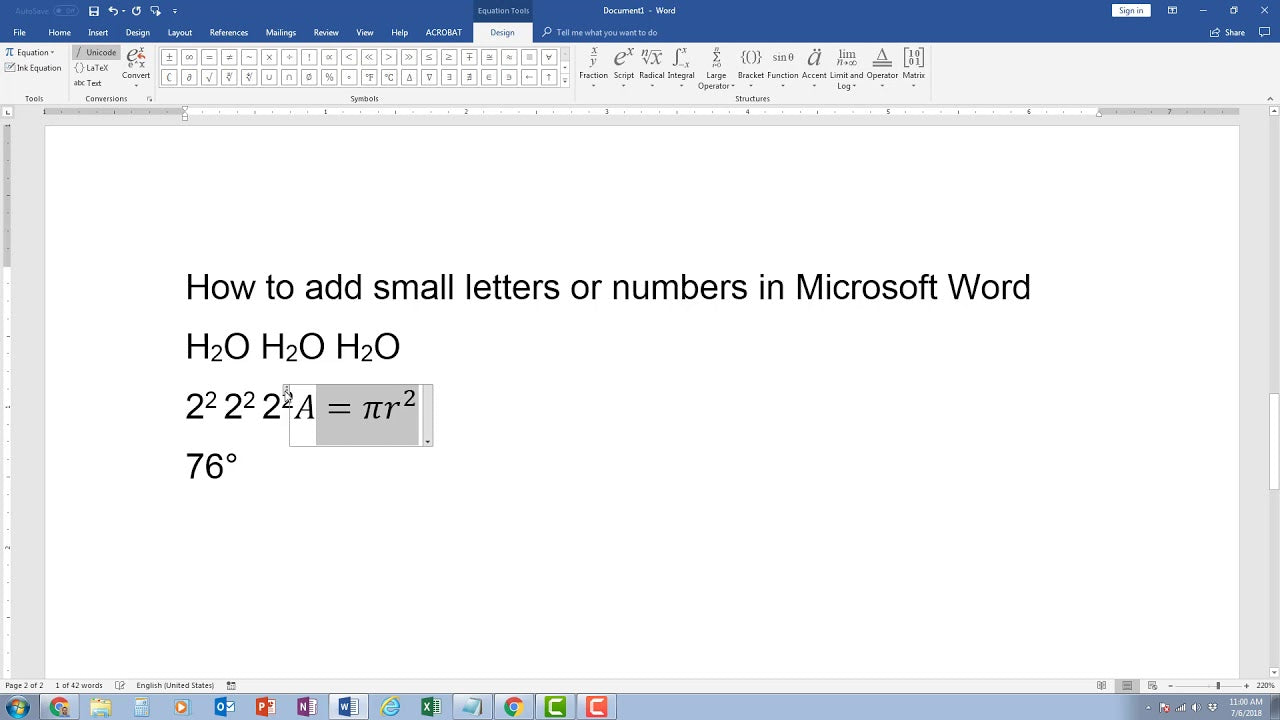
Task: Insert the division sign symbol
Action: (289, 57)
